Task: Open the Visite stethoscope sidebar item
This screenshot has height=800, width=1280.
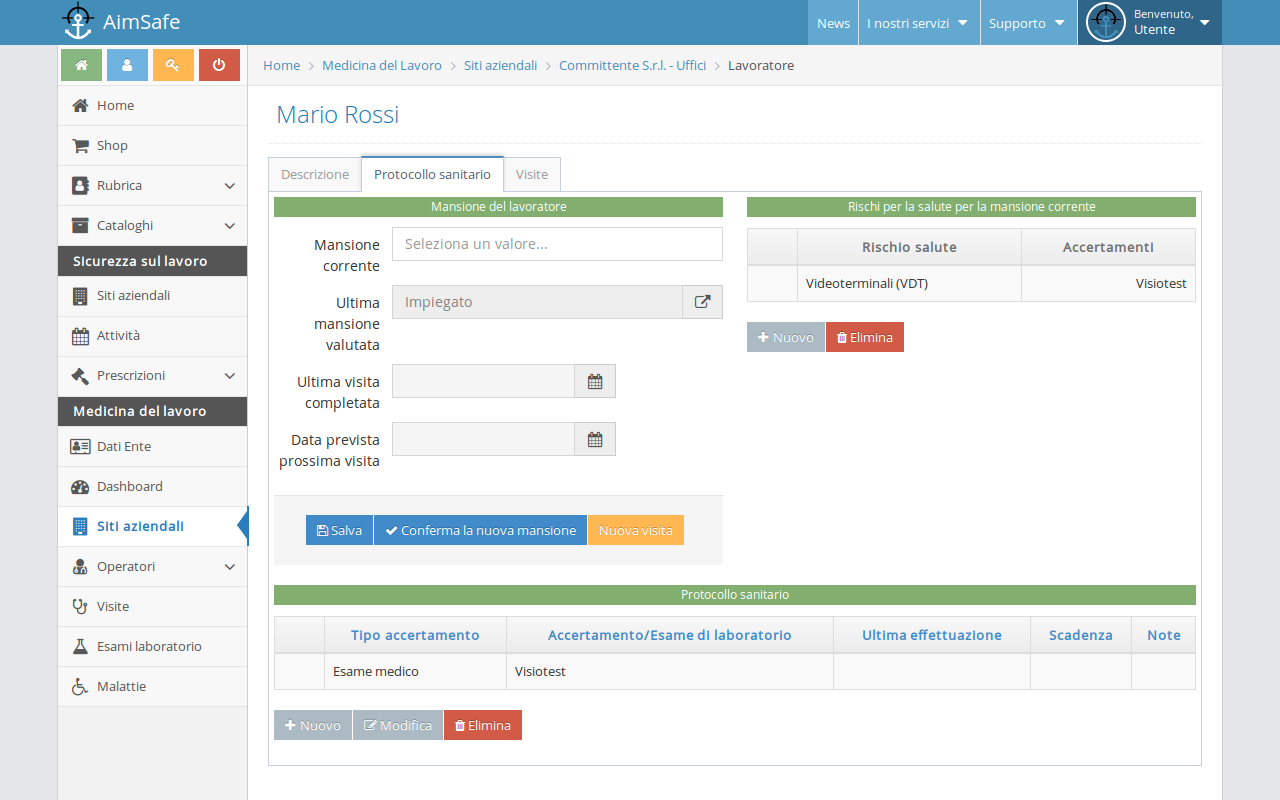Action: [152, 607]
